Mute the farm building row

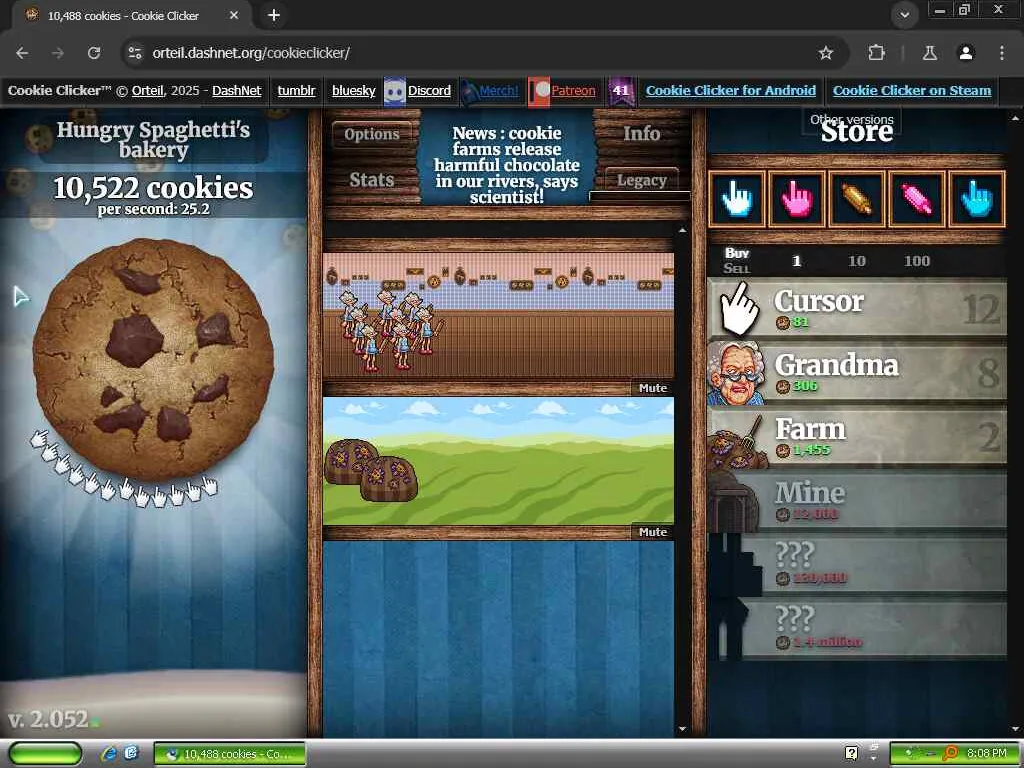[x=653, y=532]
